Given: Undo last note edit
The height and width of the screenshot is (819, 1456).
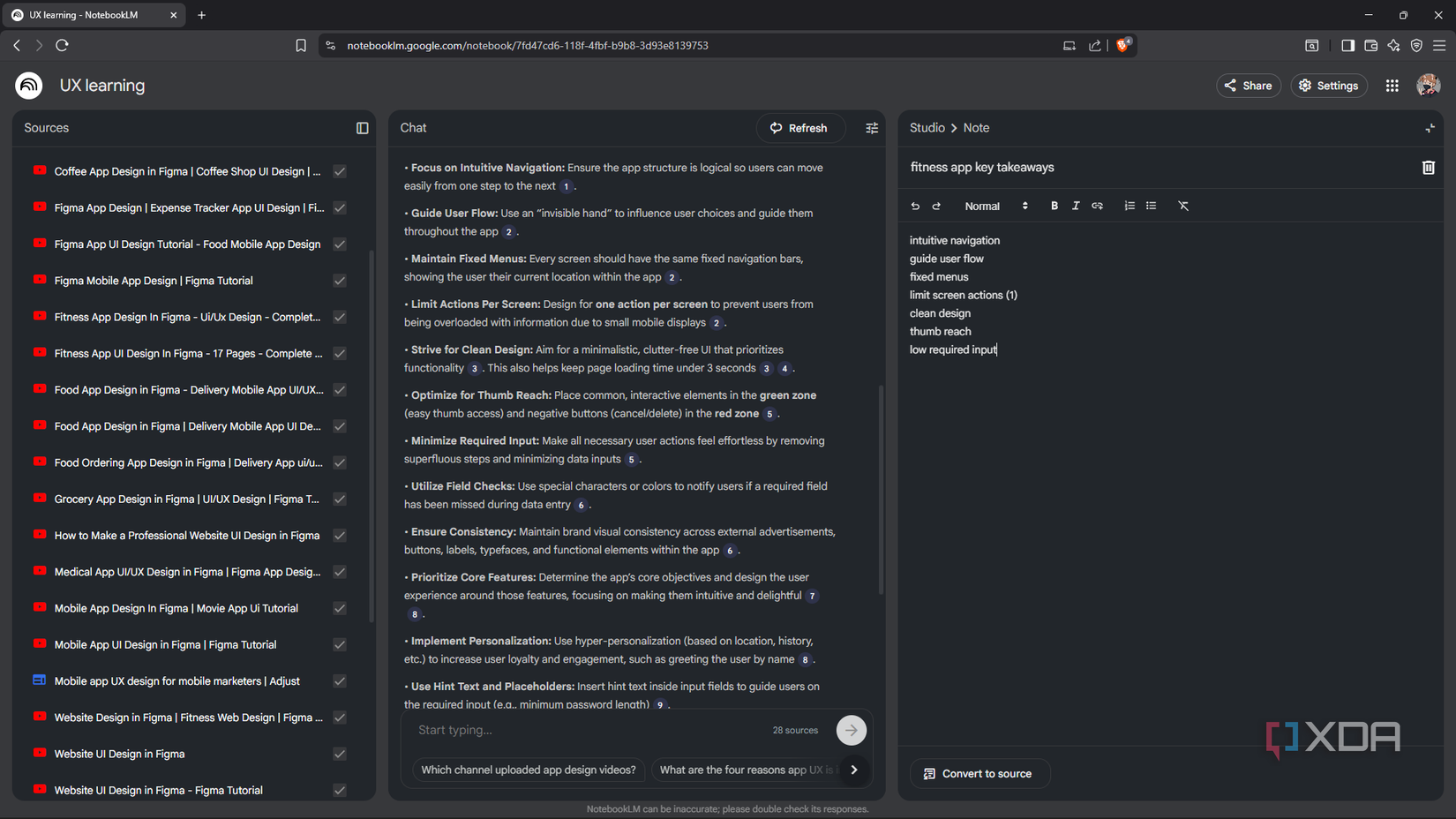Looking at the screenshot, I should pyautogui.click(x=915, y=206).
